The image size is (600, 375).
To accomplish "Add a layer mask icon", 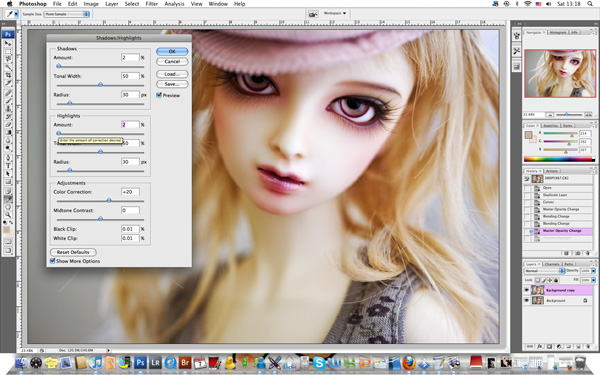I will click(x=549, y=346).
